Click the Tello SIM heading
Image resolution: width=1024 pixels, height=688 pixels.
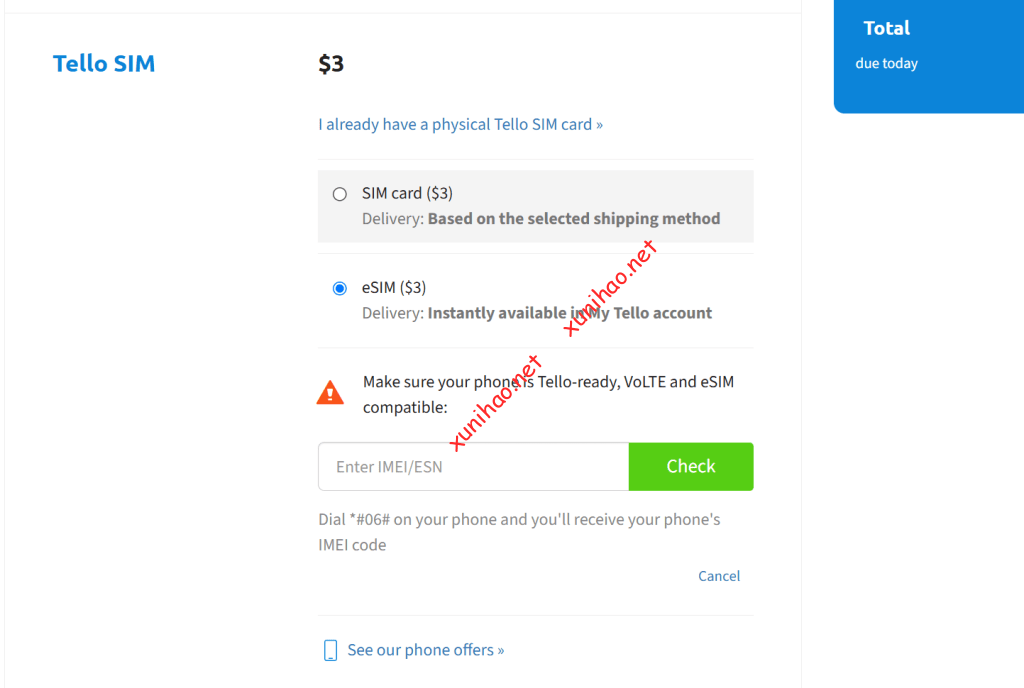(104, 64)
